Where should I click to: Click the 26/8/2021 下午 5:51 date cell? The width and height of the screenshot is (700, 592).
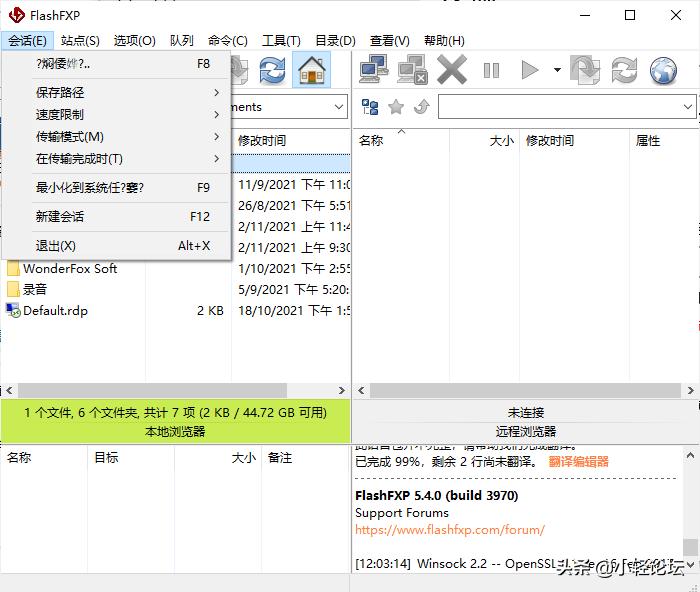pyautogui.click(x=294, y=205)
